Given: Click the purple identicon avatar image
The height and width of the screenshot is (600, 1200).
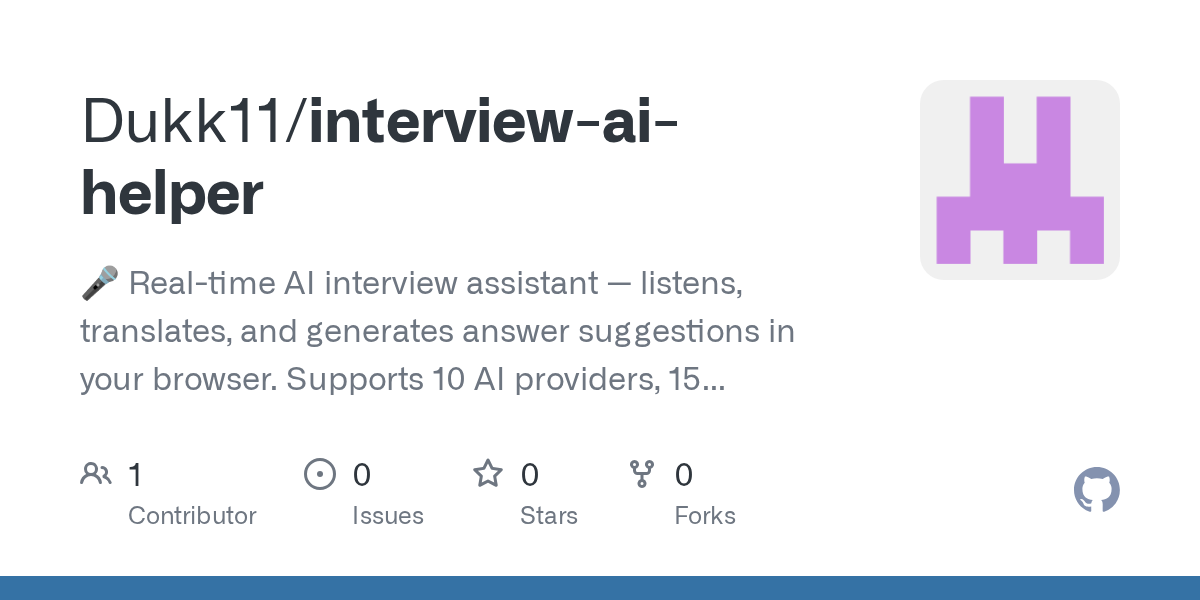Looking at the screenshot, I should tap(1019, 180).
